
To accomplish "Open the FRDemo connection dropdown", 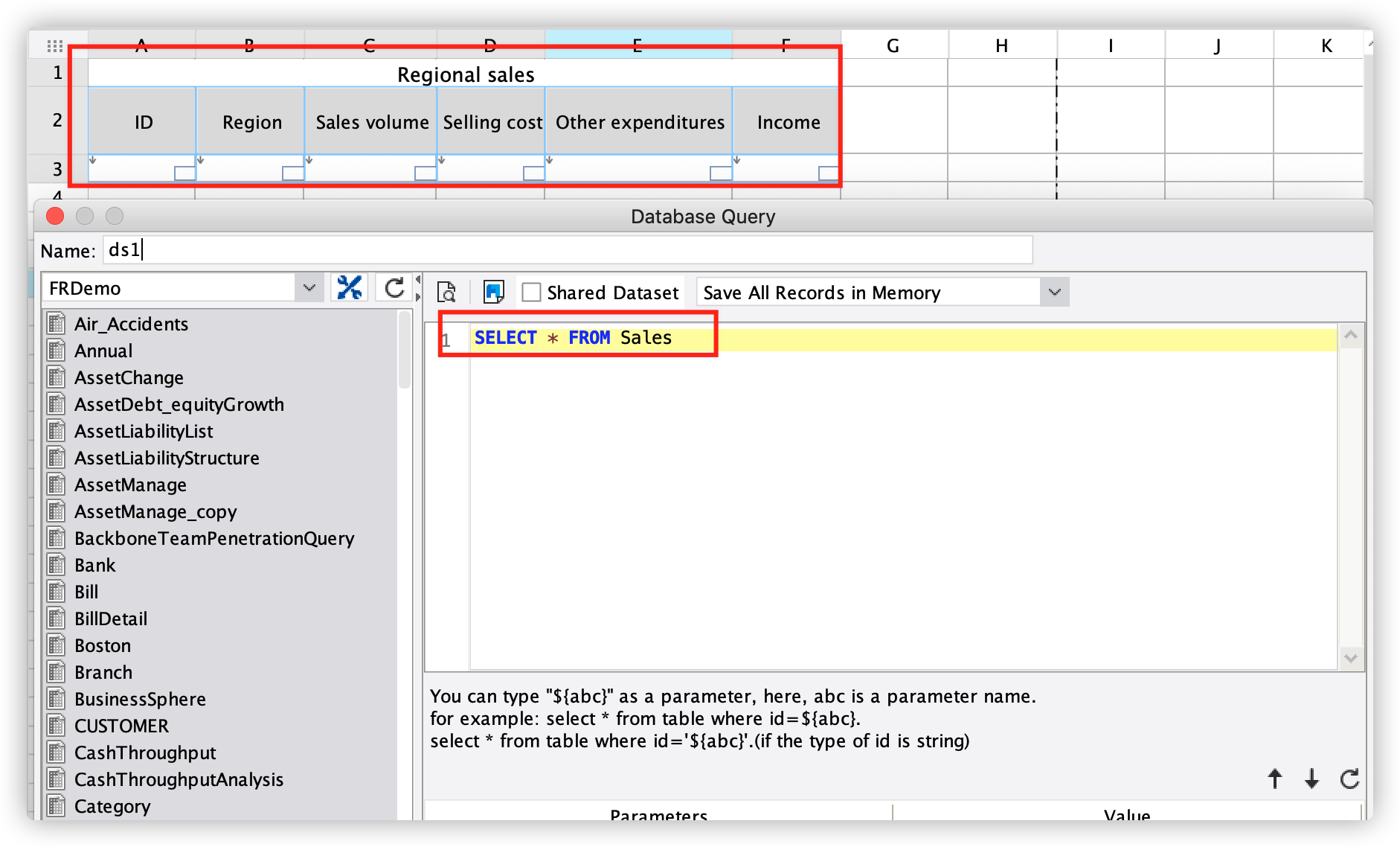I will (309, 287).
